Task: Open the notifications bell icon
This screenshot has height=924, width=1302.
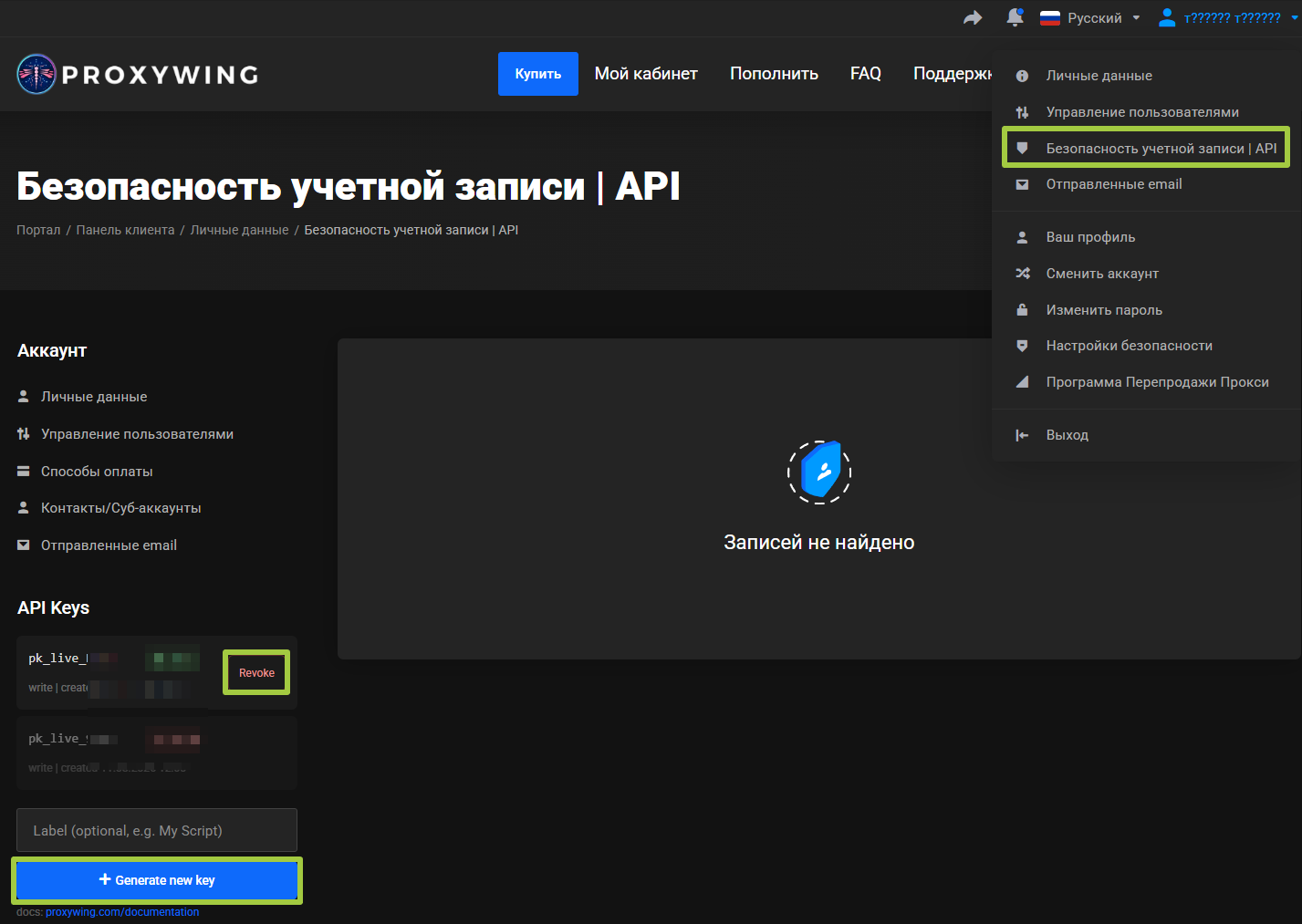Action: click(x=1015, y=17)
